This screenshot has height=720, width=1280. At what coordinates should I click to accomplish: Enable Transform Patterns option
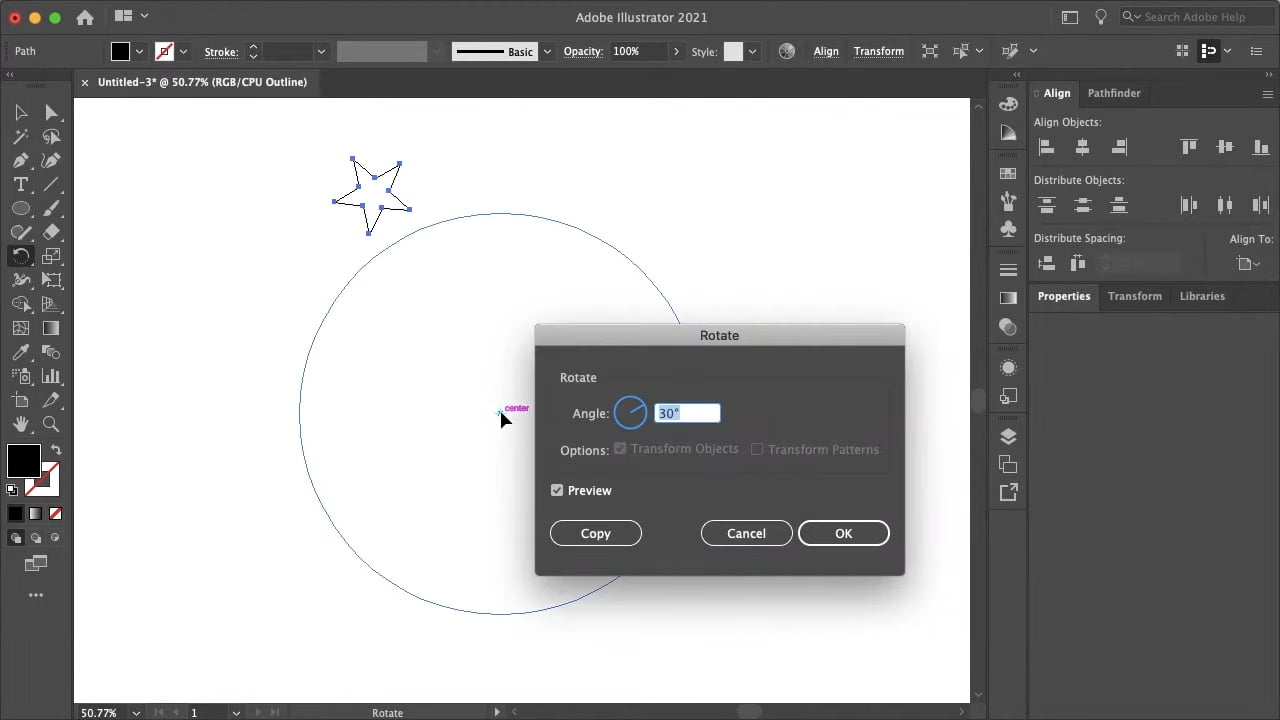pos(757,449)
